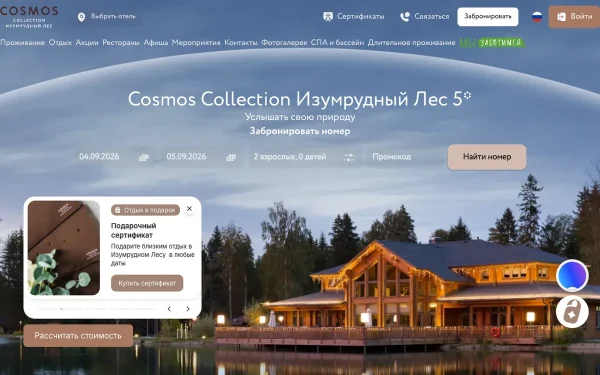Switch language via Russian flag icon
The image size is (600, 375).
pos(537,17)
